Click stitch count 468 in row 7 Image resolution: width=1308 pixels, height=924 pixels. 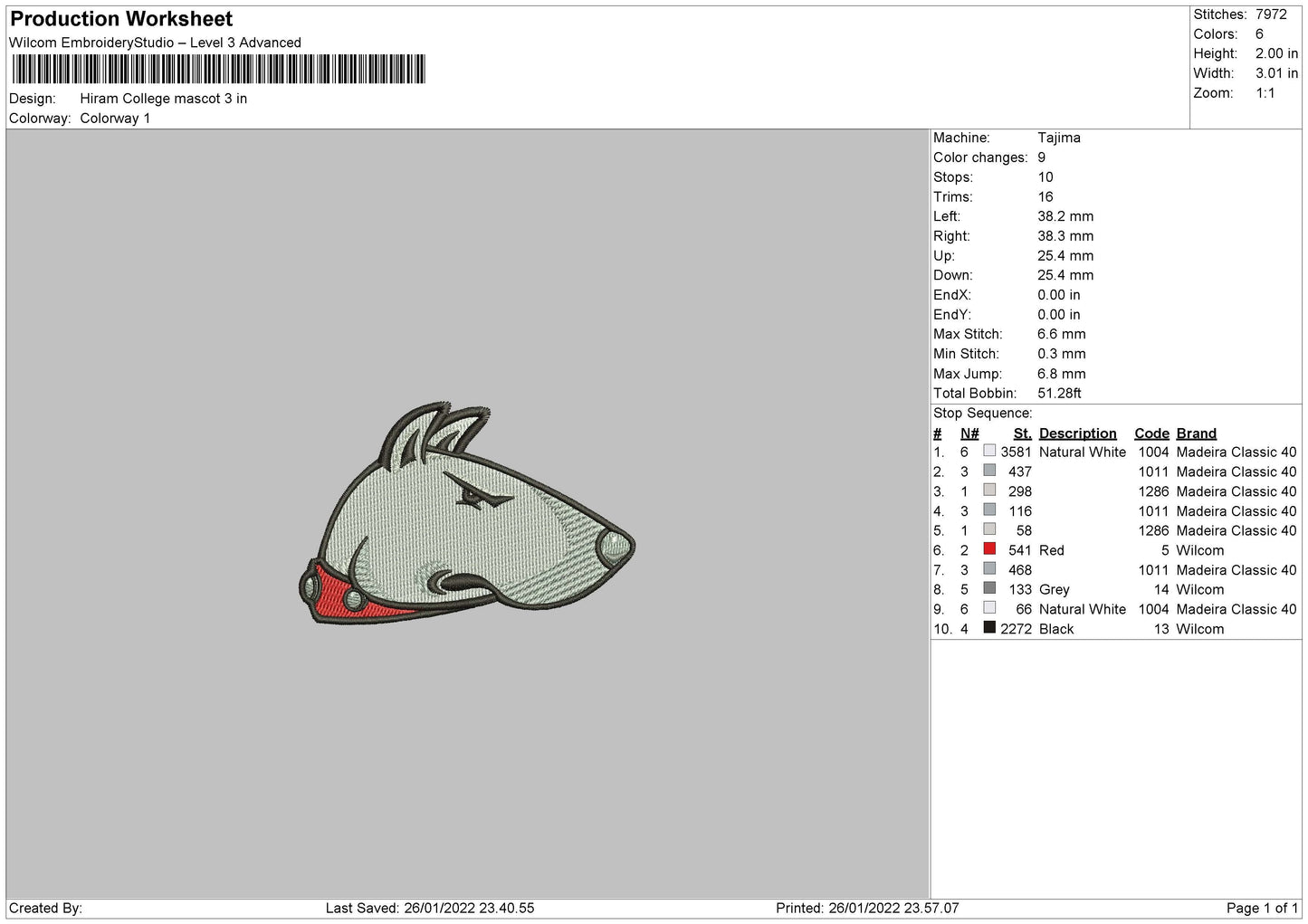[1020, 570]
